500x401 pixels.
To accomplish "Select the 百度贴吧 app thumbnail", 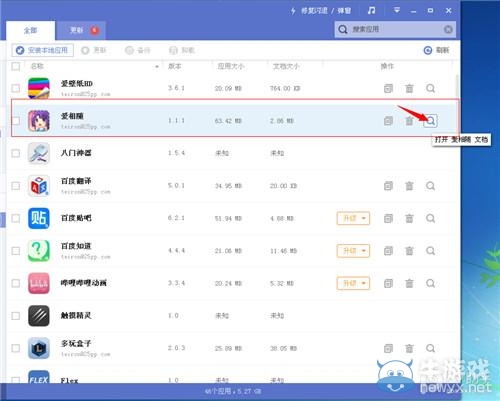I will tap(39, 218).
